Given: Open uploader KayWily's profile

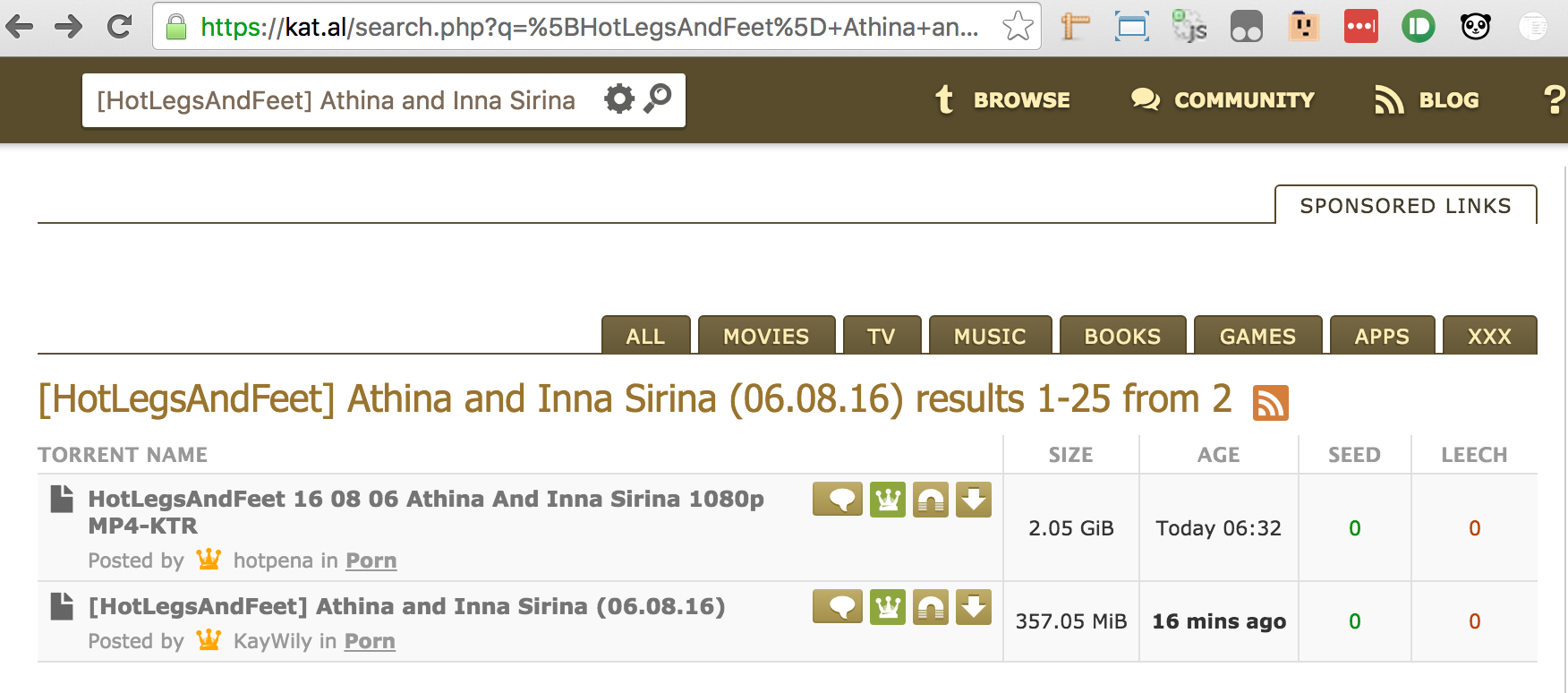Looking at the screenshot, I should click(x=272, y=641).
